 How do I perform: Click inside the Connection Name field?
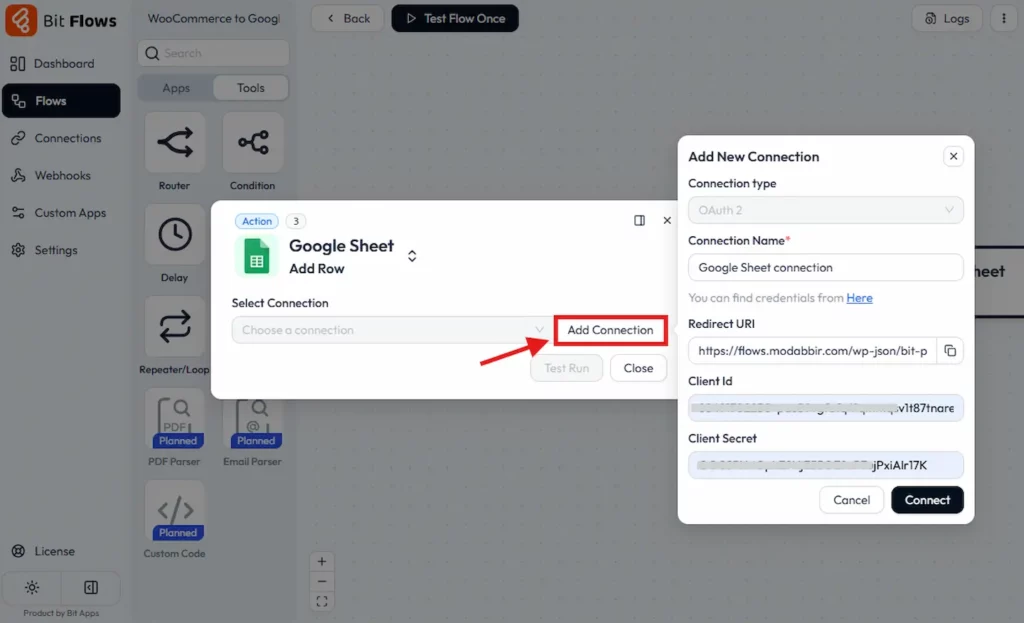tap(825, 267)
